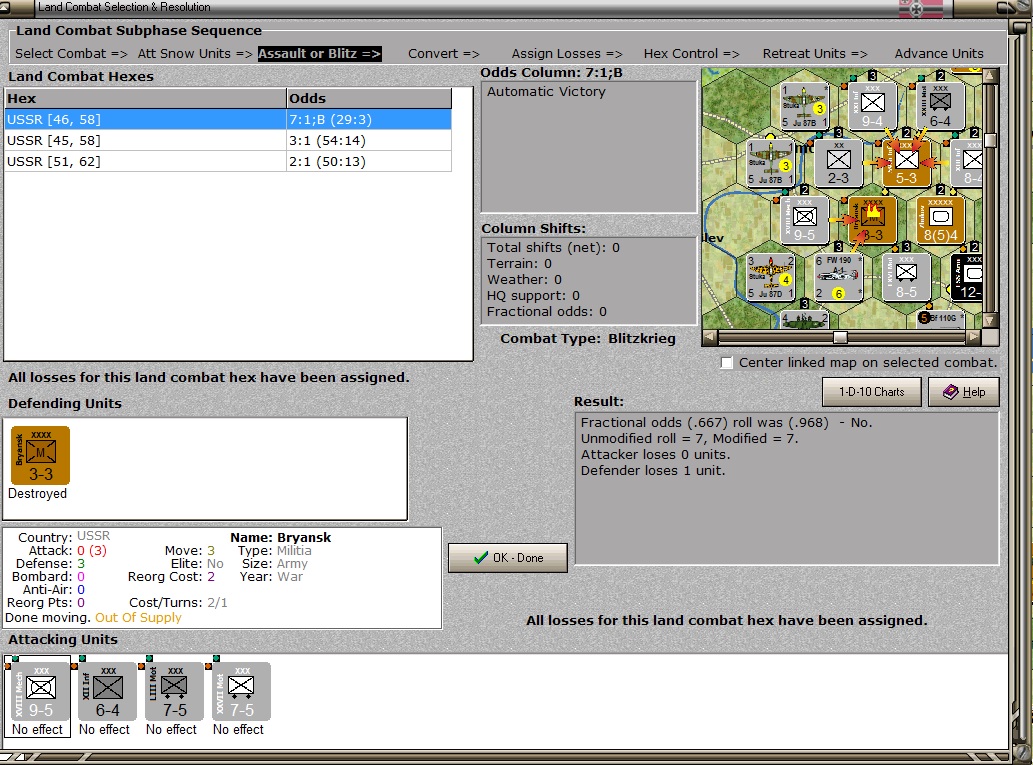Viewport: 1033px width, 765px height.
Task: Click the 2-3 unit counter on map
Action: coord(838,162)
